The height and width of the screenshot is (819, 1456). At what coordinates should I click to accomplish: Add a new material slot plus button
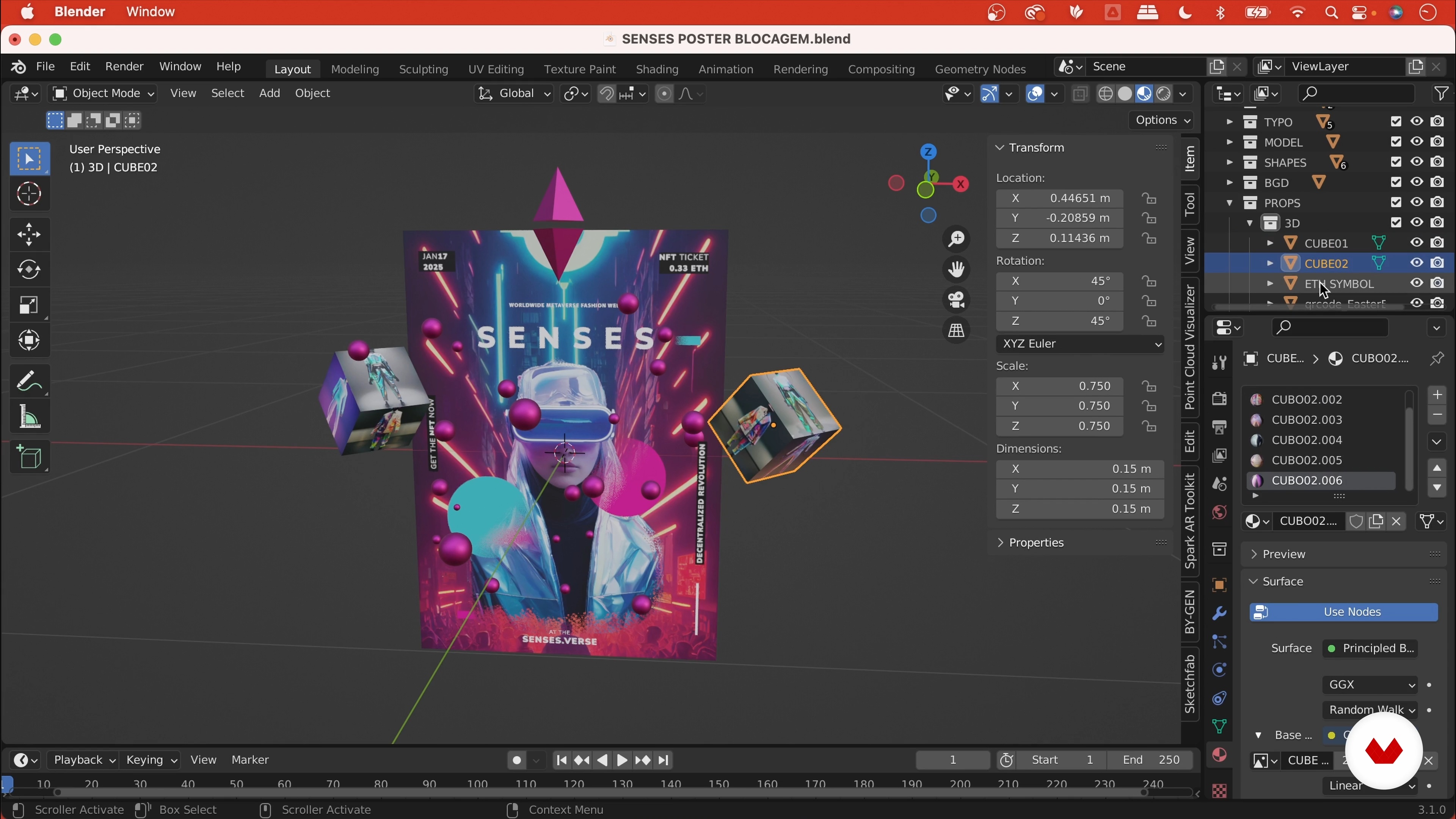1437,394
